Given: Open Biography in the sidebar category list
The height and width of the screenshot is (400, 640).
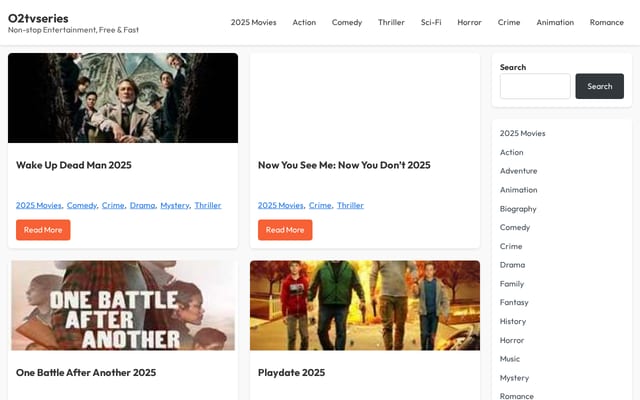Looking at the screenshot, I should coord(518,209).
